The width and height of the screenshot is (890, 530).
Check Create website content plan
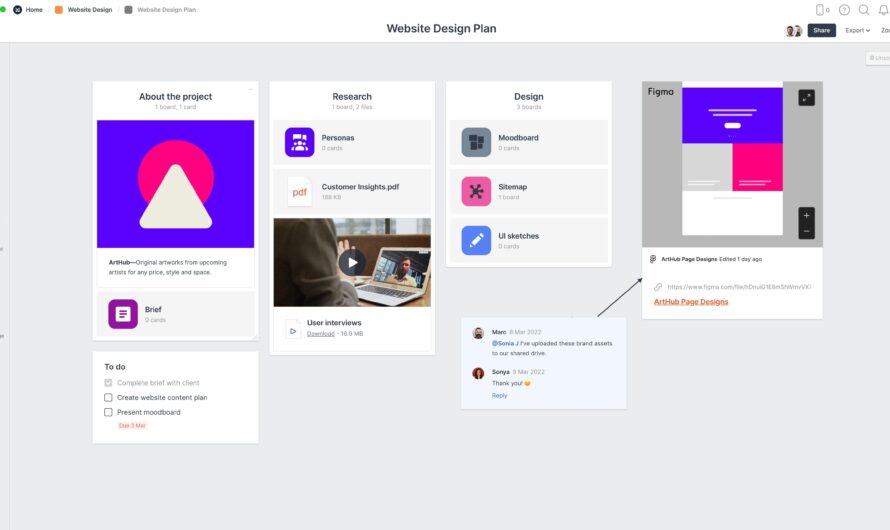[x=108, y=398]
